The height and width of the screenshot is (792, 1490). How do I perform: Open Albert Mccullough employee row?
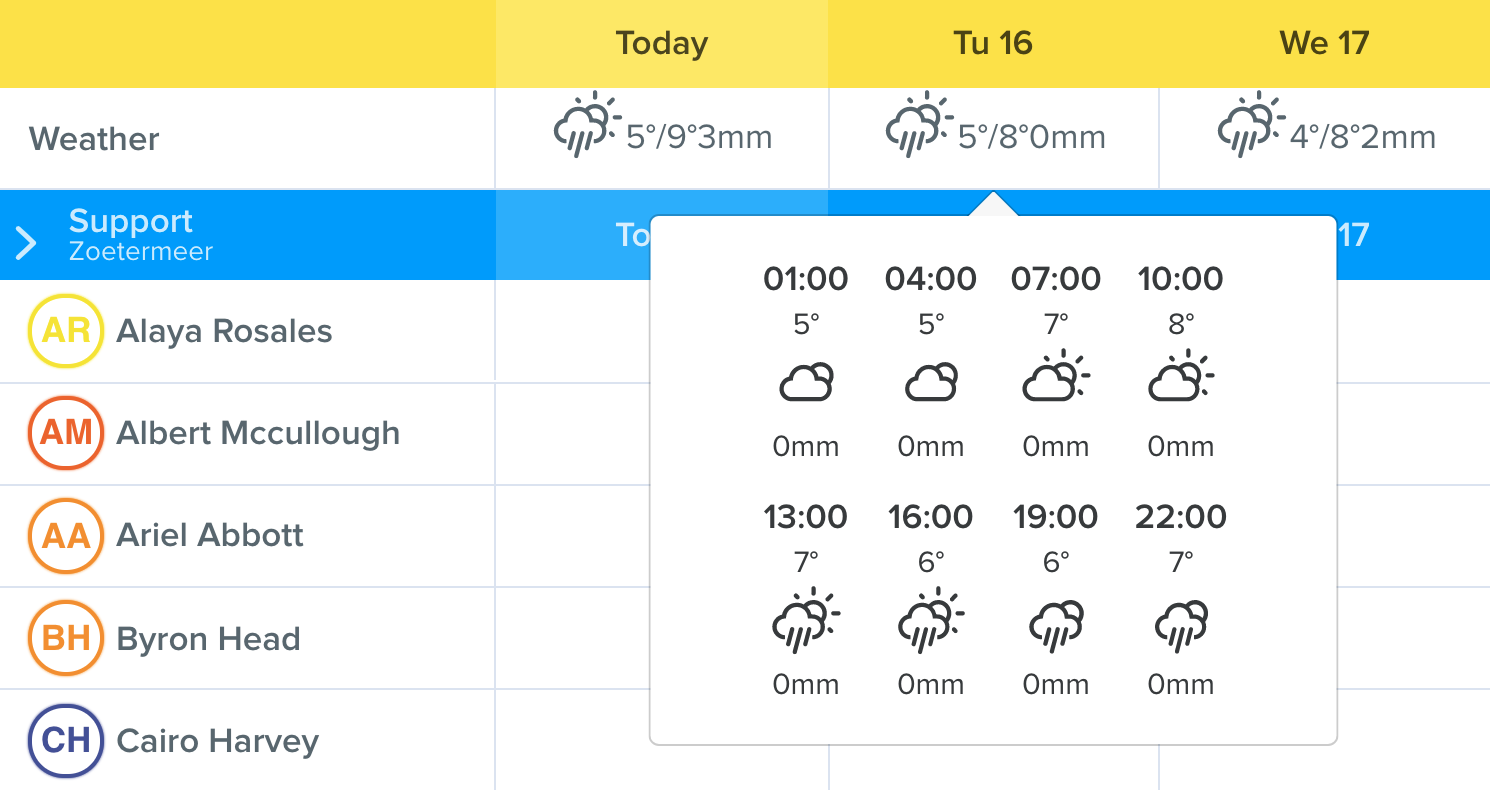pyautogui.click(x=247, y=433)
